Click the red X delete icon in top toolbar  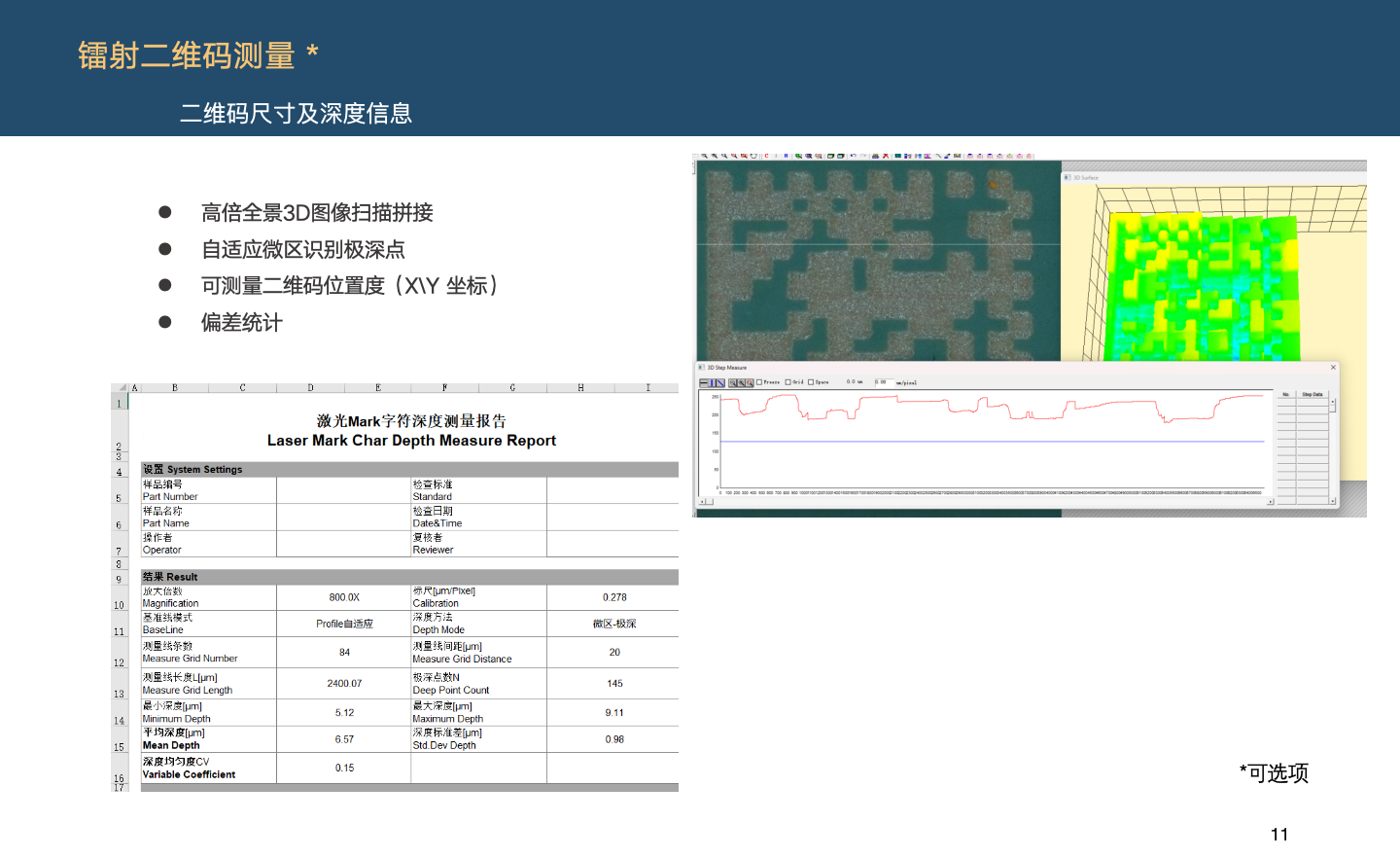(885, 156)
